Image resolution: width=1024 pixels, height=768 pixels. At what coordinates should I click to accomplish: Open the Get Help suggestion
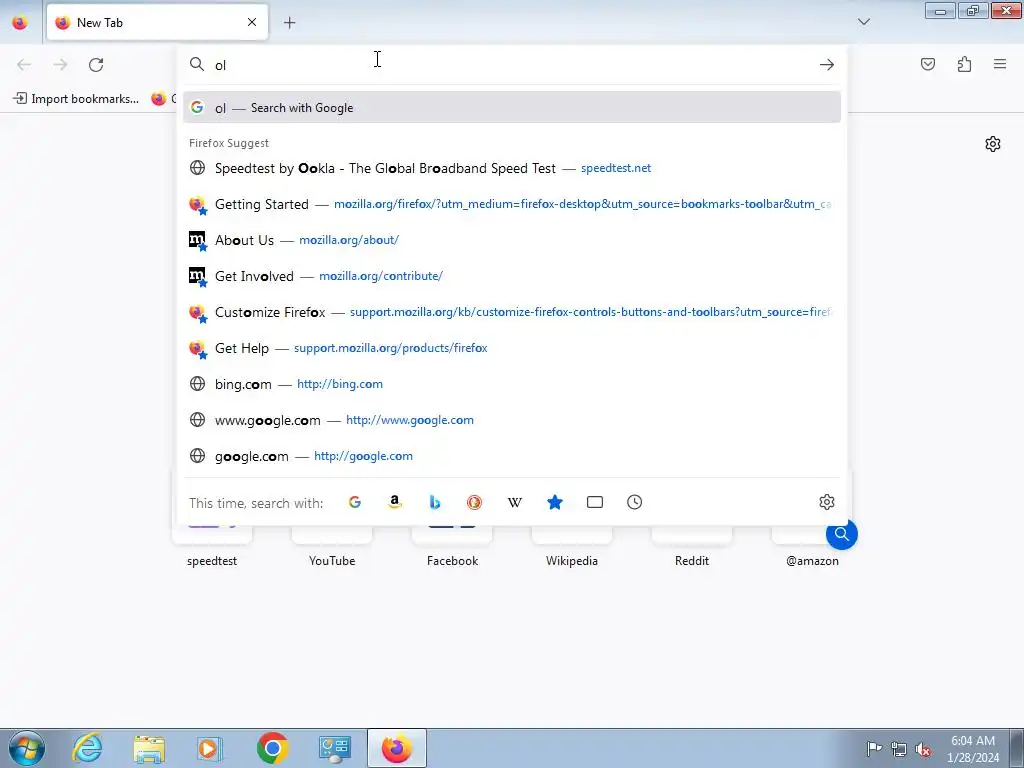(x=511, y=348)
